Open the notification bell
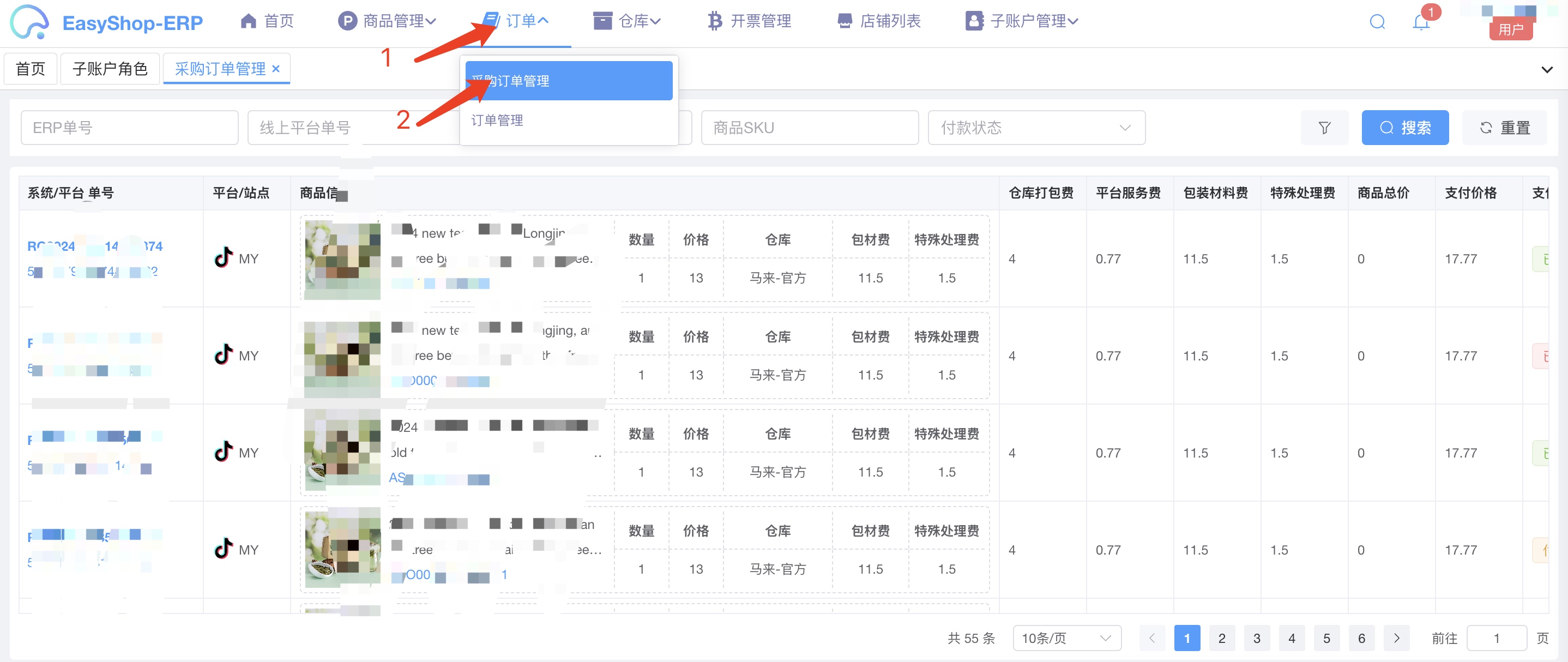The height and width of the screenshot is (662, 1568). 1421,22
